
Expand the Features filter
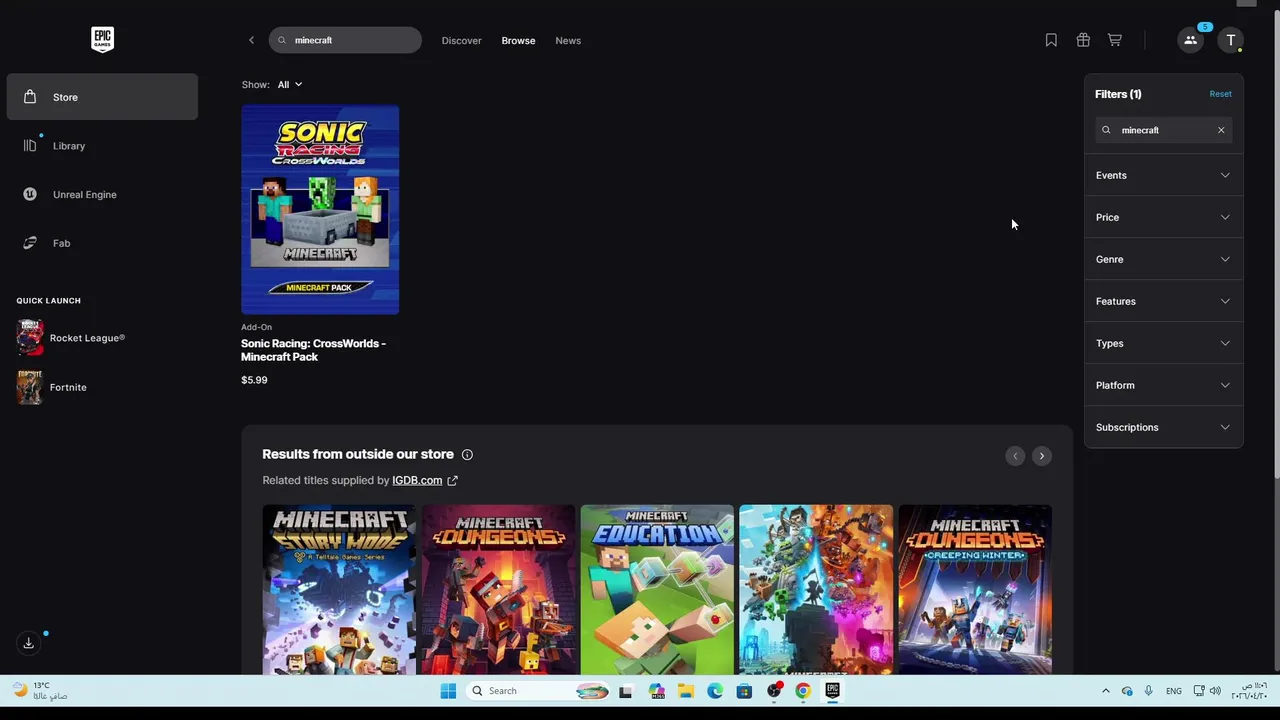click(1163, 301)
